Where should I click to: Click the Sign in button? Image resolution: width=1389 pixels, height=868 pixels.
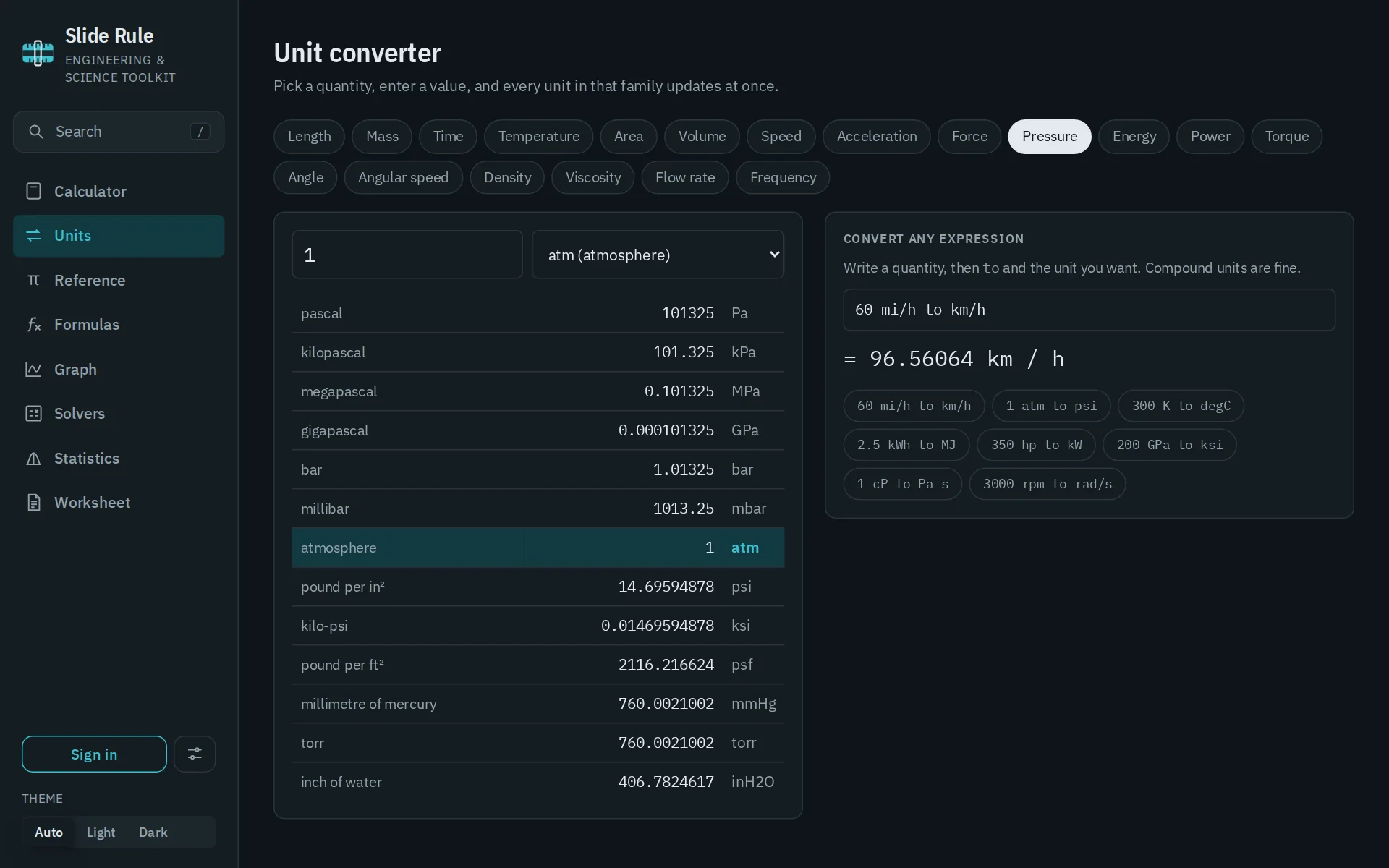[x=94, y=754]
